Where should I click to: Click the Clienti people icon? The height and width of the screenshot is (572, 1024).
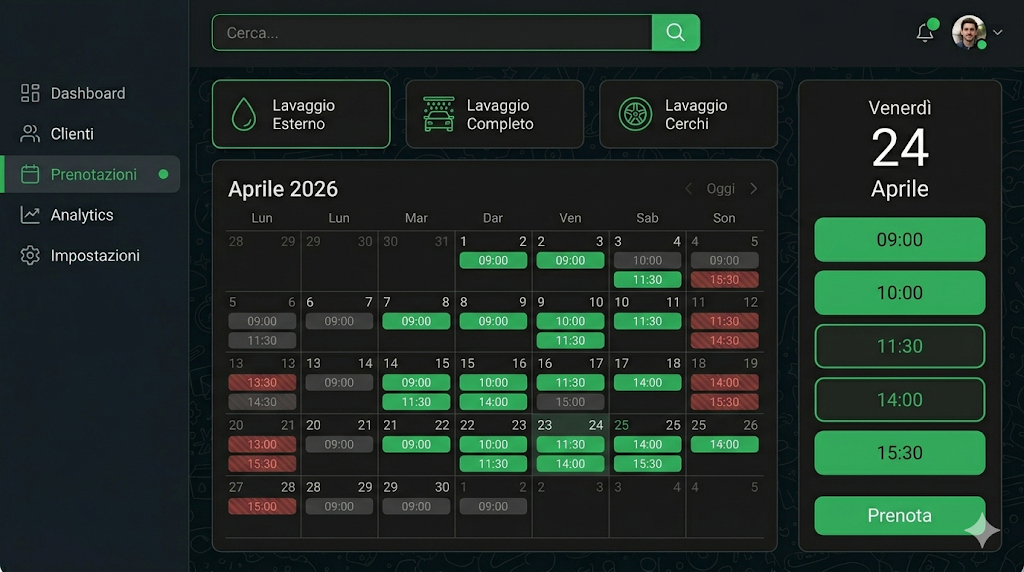[30, 134]
